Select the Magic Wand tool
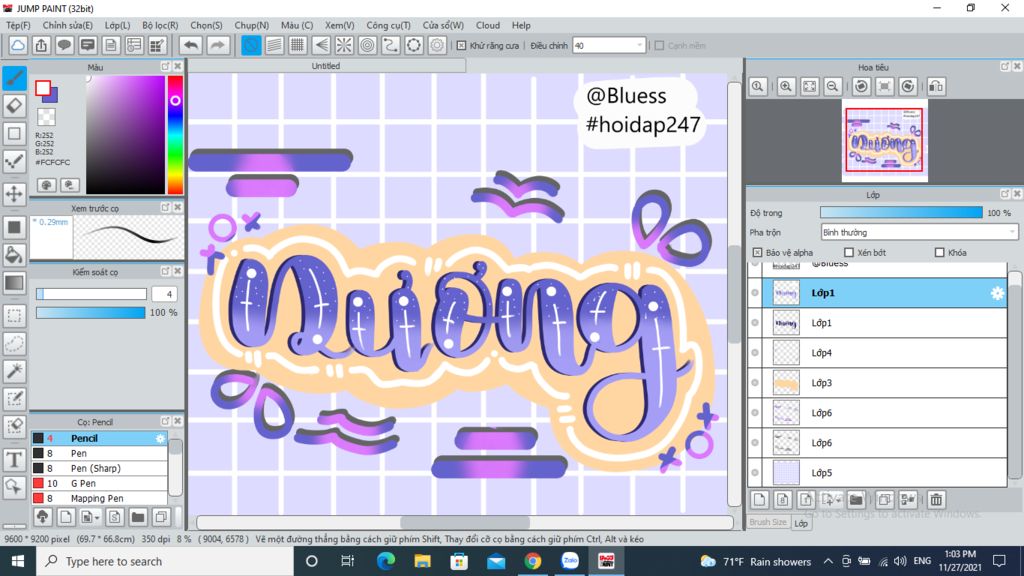This screenshot has width=1024, height=576. [x=14, y=371]
